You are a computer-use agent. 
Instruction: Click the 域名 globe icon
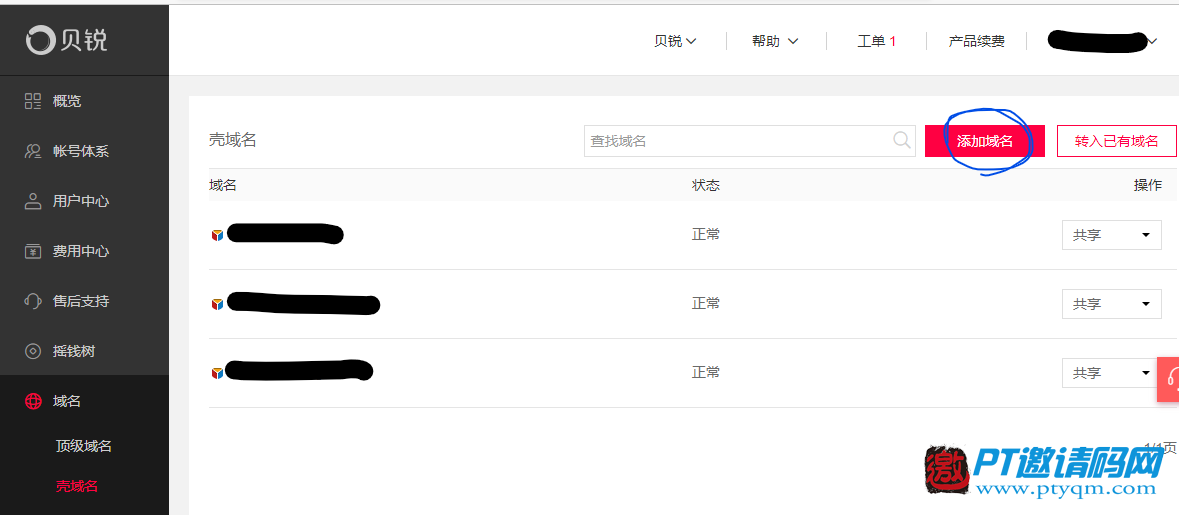click(33, 401)
